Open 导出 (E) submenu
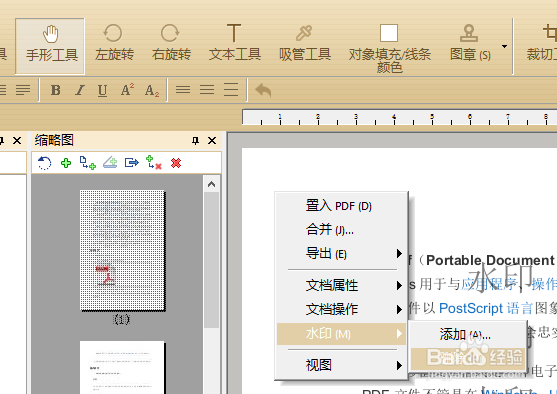 tap(341, 254)
